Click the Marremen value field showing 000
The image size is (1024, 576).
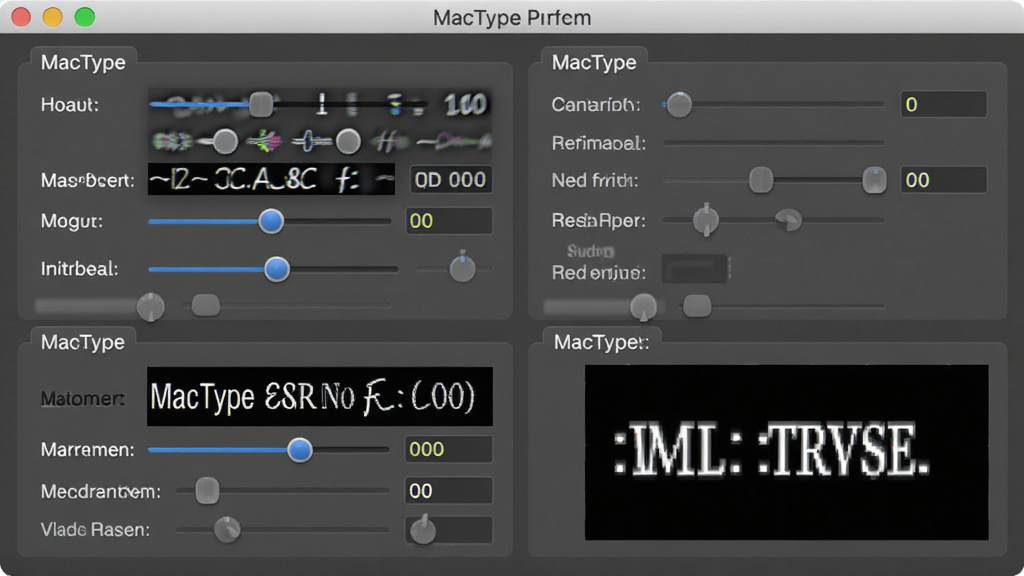pyautogui.click(x=449, y=449)
